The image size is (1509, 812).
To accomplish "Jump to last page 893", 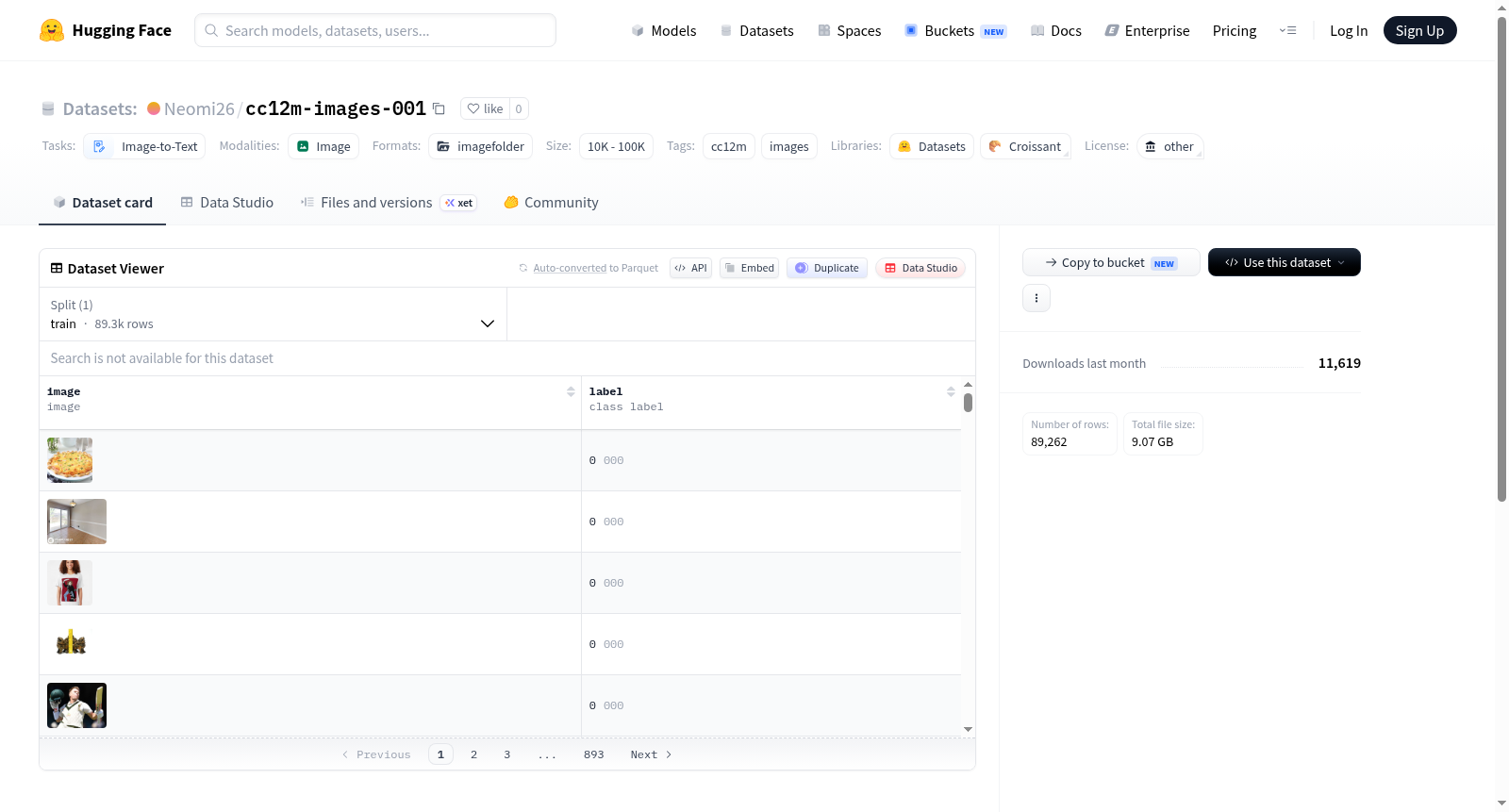I will point(593,754).
